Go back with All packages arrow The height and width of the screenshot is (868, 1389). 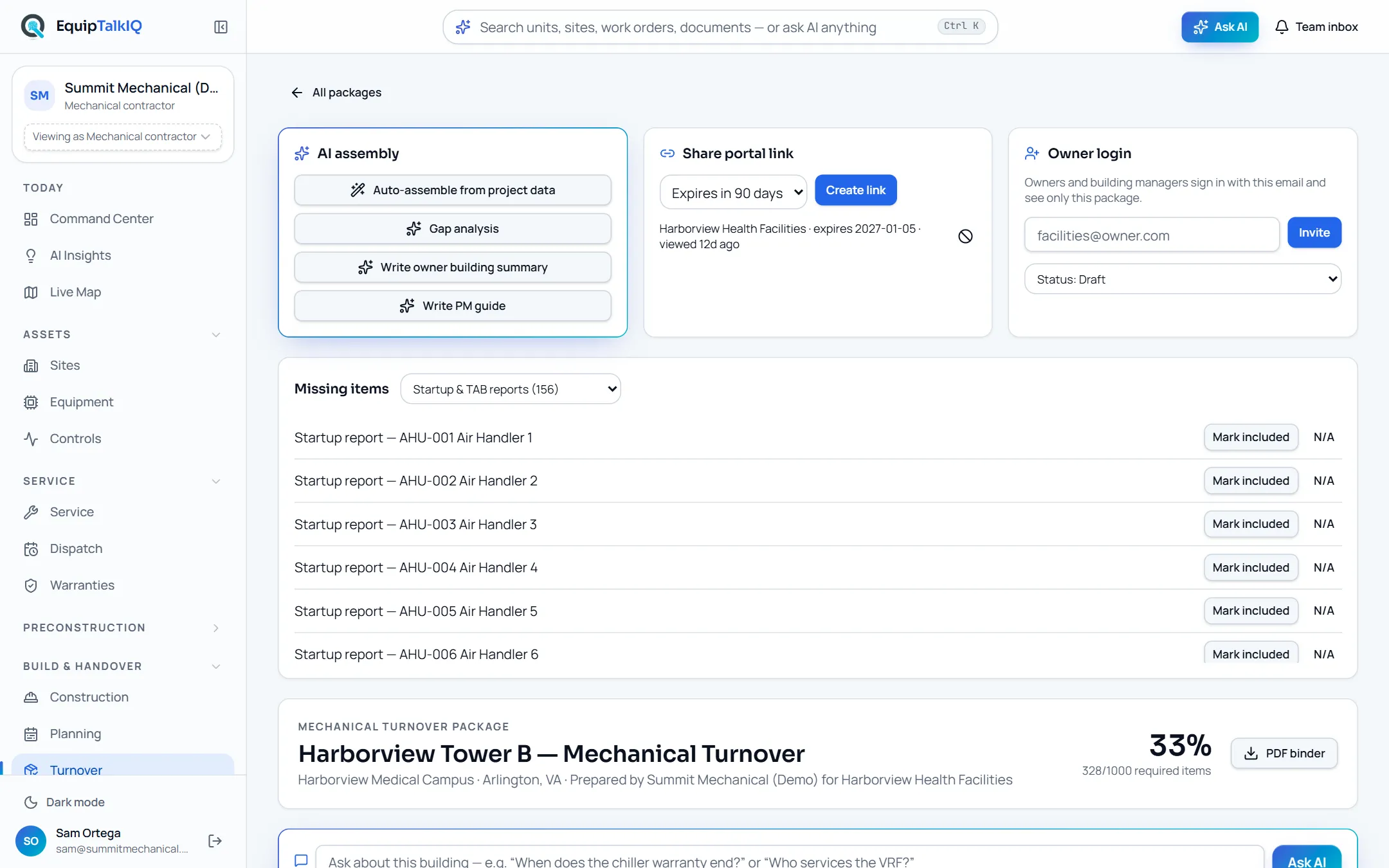(335, 93)
